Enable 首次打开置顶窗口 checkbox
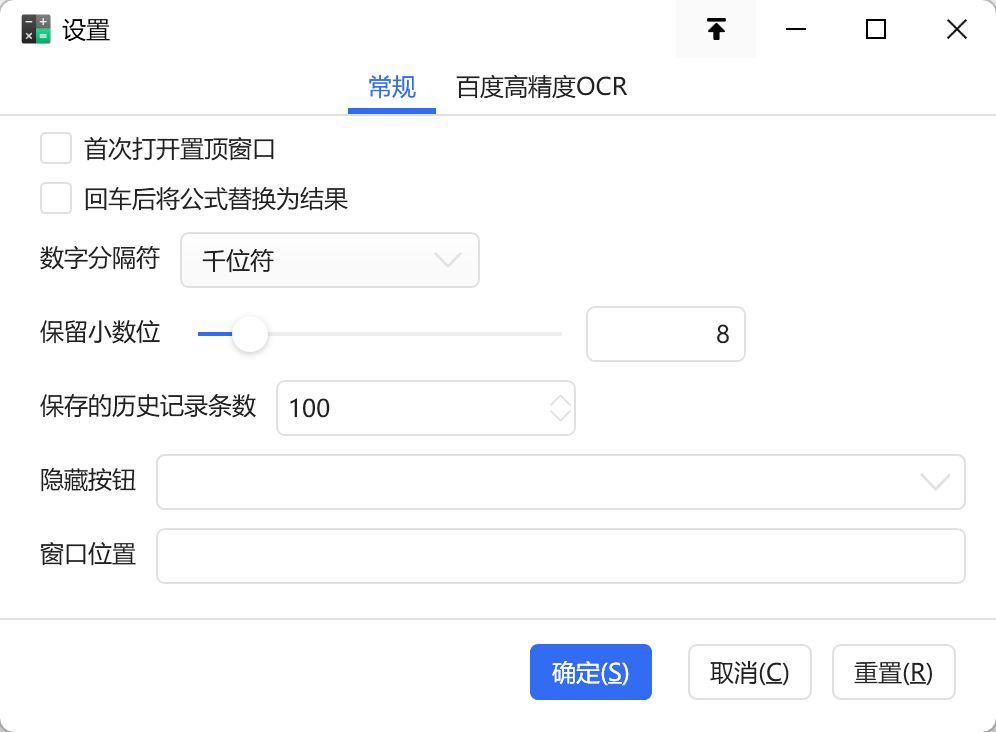Image resolution: width=996 pixels, height=732 pixels. [x=56, y=149]
